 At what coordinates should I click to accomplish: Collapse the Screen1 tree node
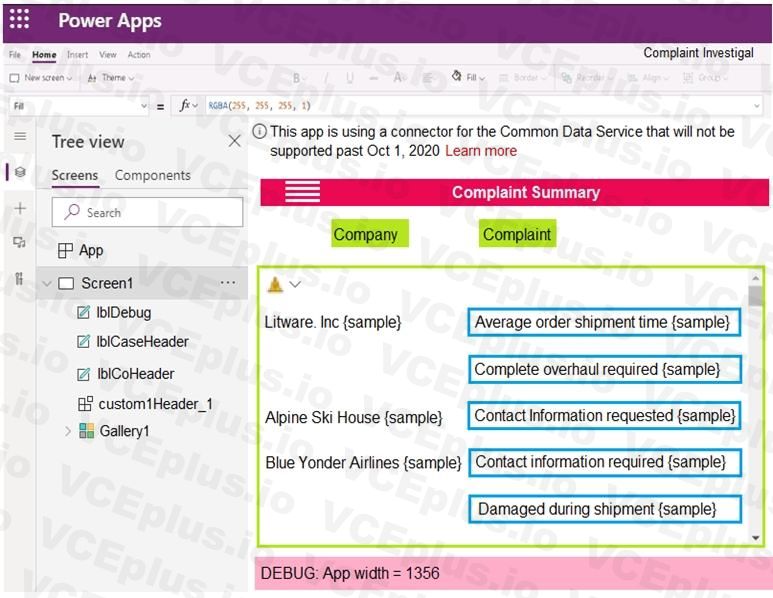(47, 283)
